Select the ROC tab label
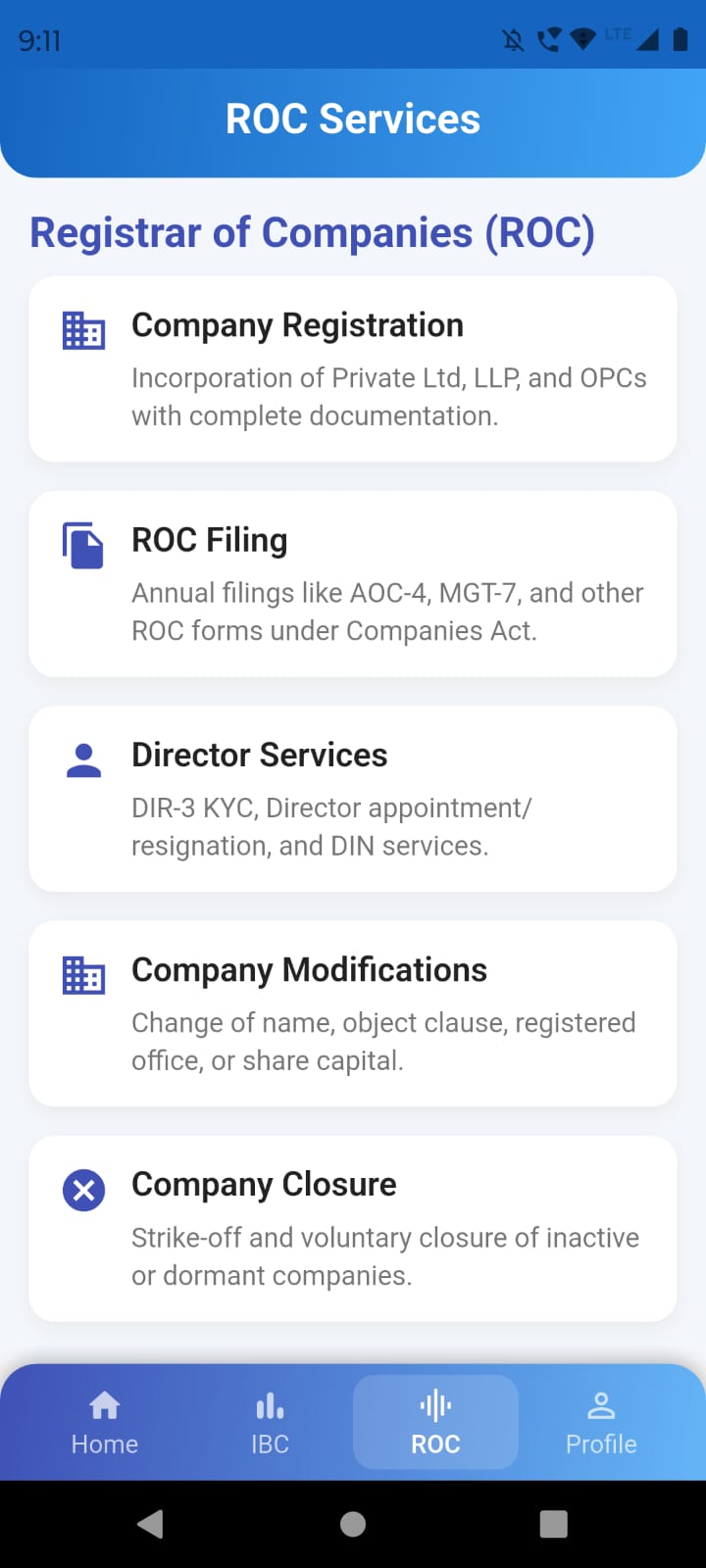706x1568 pixels. point(435,1445)
